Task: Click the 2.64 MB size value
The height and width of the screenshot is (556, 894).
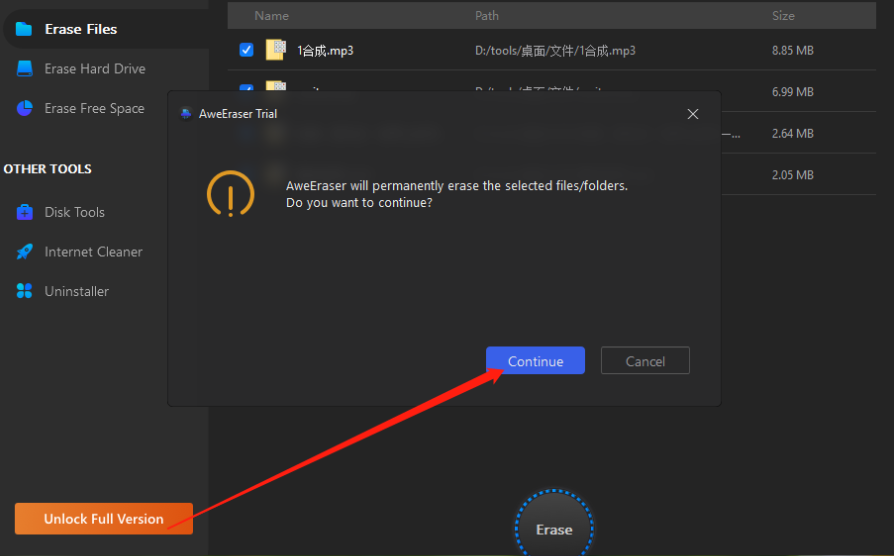Action: (793, 133)
